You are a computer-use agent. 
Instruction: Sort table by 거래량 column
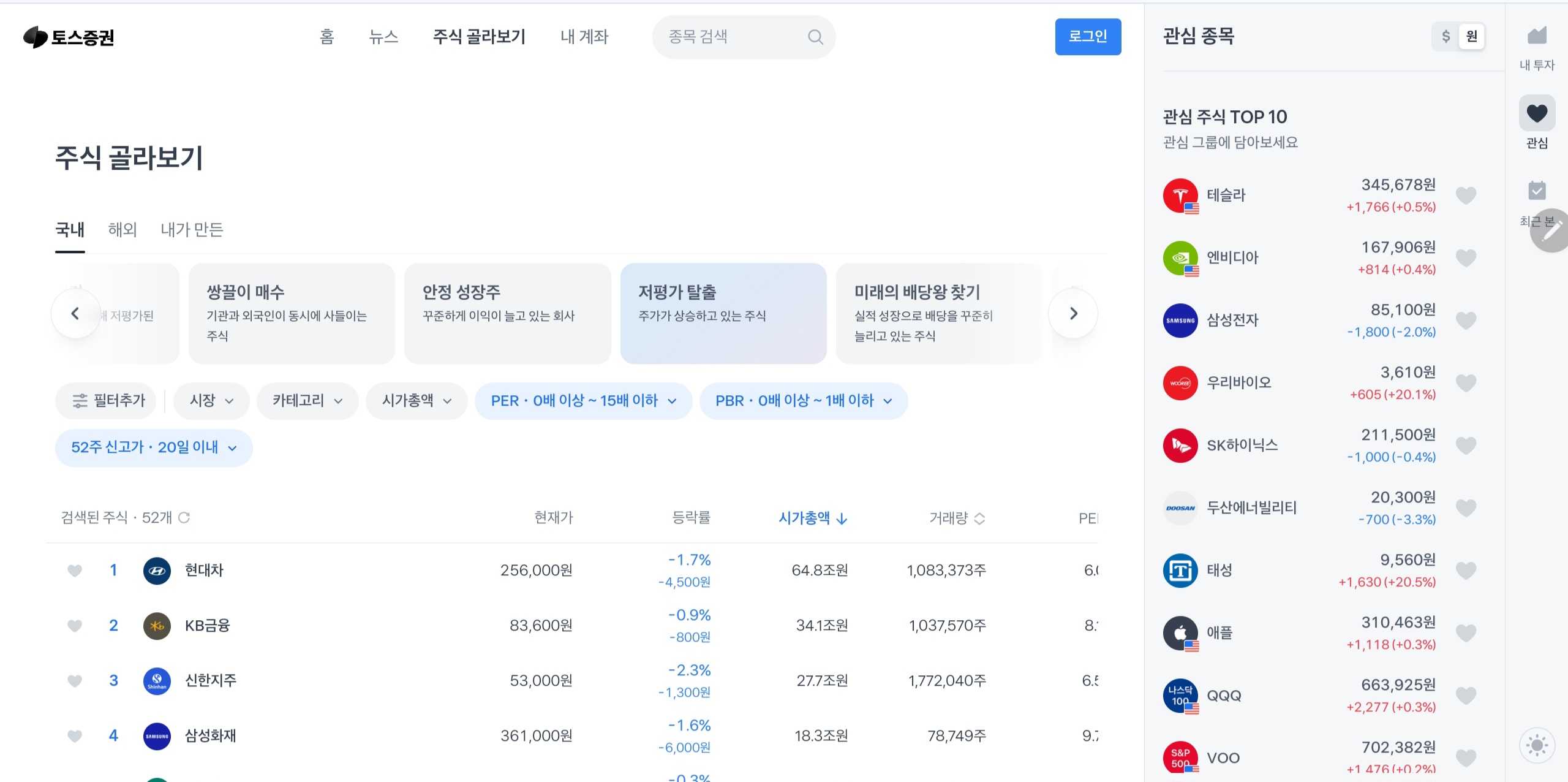(x=957, y=518)
